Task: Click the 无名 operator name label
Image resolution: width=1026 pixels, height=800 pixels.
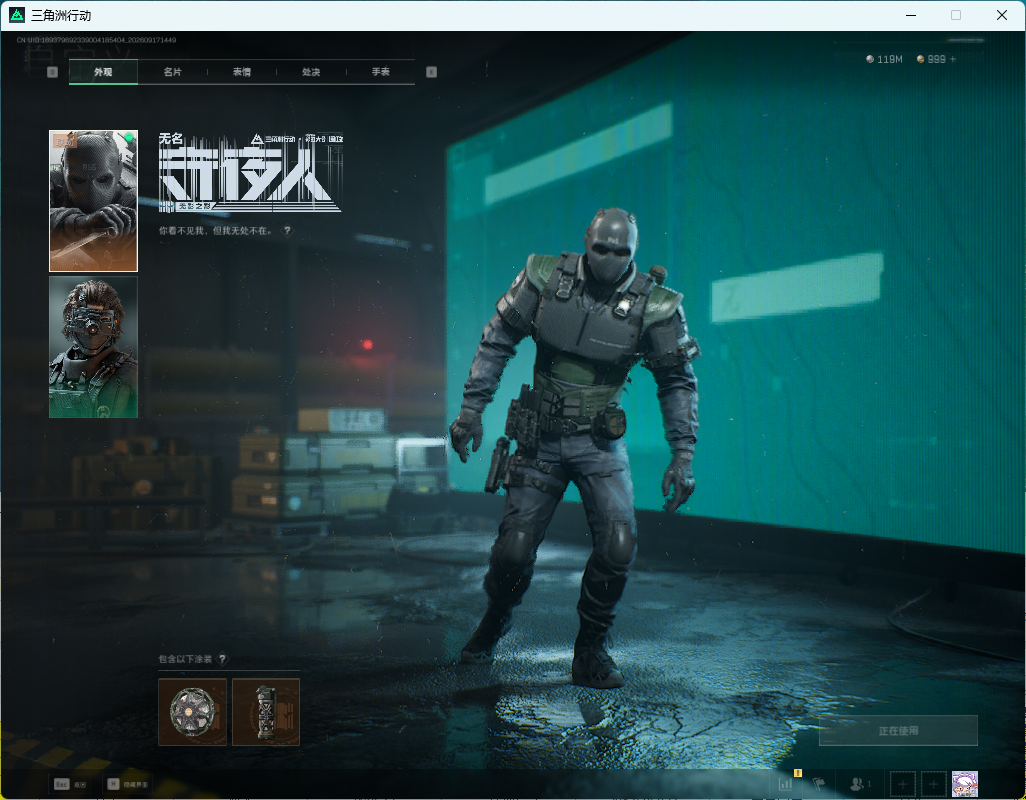Action: click(171, 138)
